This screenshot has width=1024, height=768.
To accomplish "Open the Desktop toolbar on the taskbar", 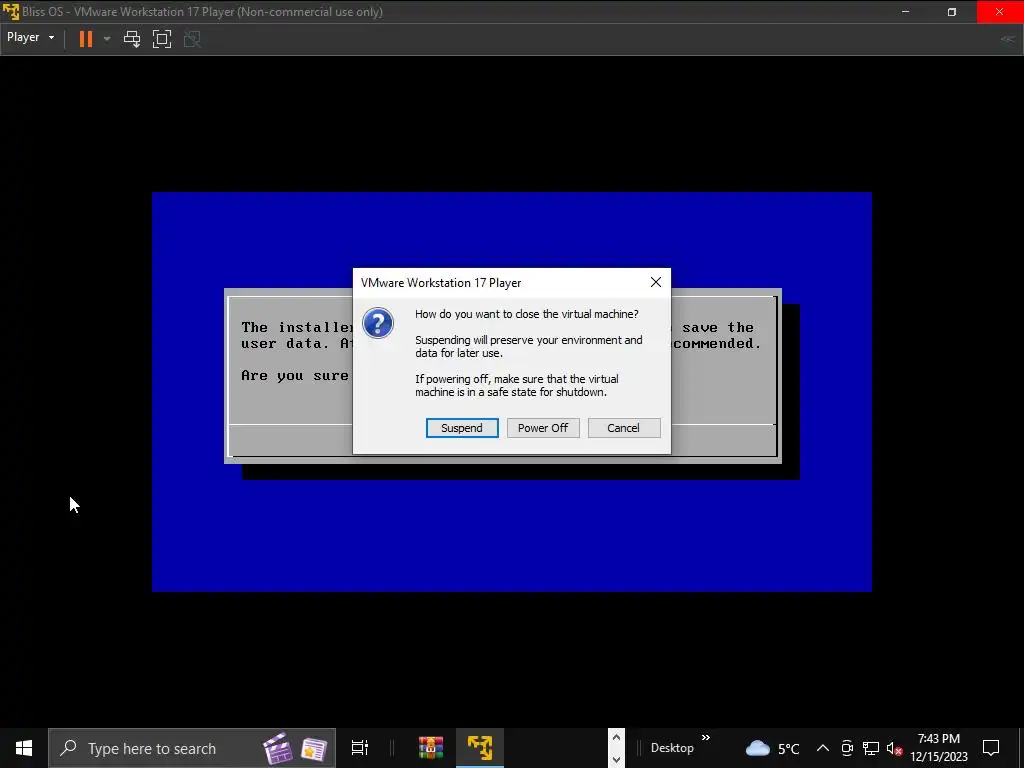I will point(672,748).
